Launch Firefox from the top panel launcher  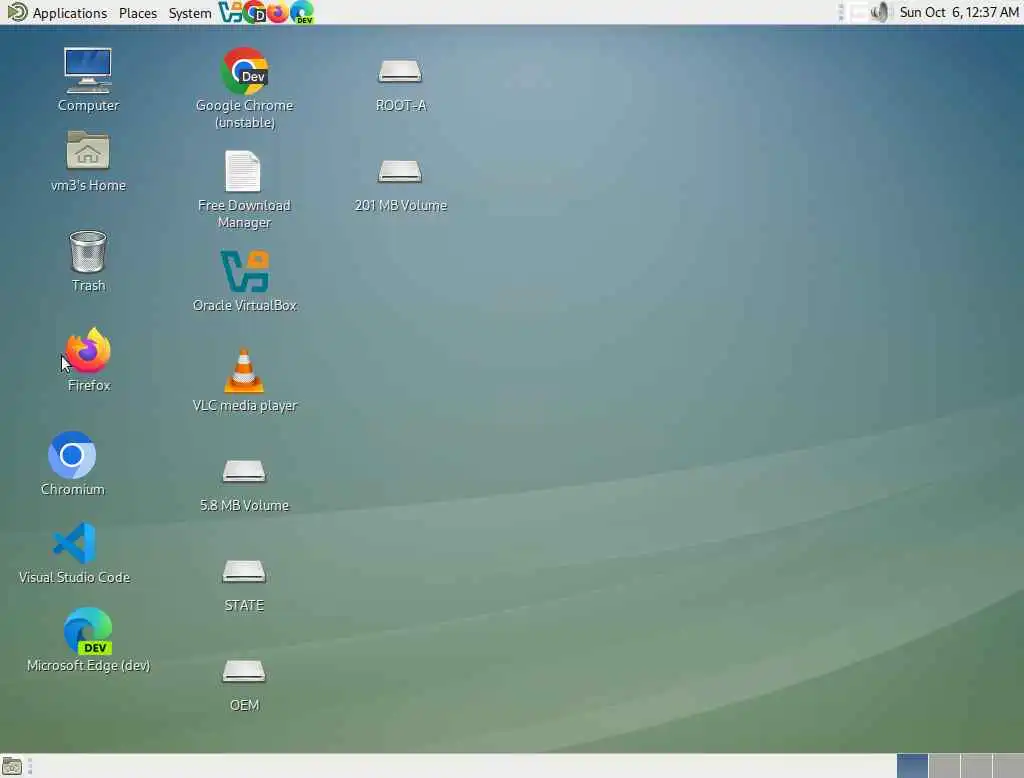coord(278,12)
